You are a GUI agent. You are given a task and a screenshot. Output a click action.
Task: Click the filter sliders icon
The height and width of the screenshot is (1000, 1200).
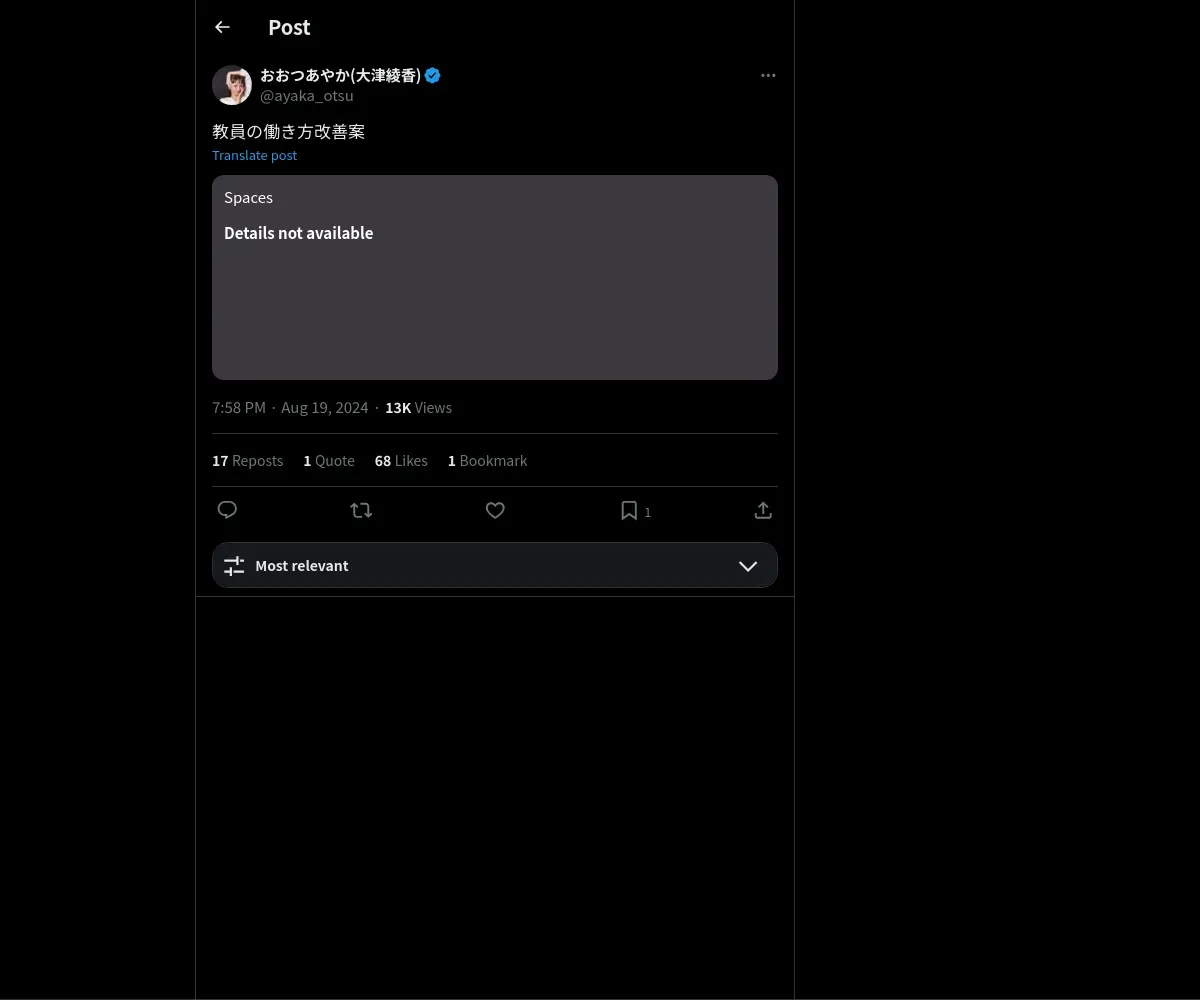tap(234, 566)
